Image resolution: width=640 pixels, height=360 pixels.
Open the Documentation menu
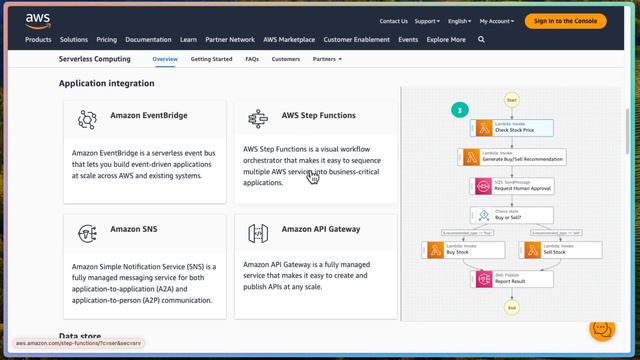point(148,40)
